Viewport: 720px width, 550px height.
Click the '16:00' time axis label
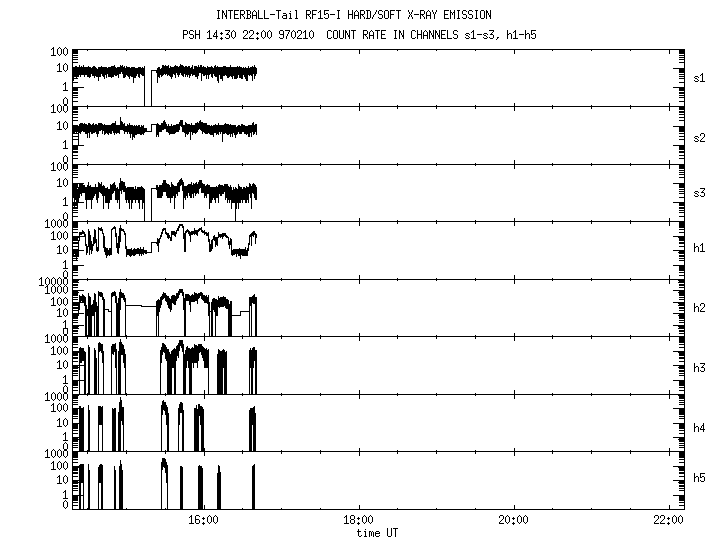[203, 520]
